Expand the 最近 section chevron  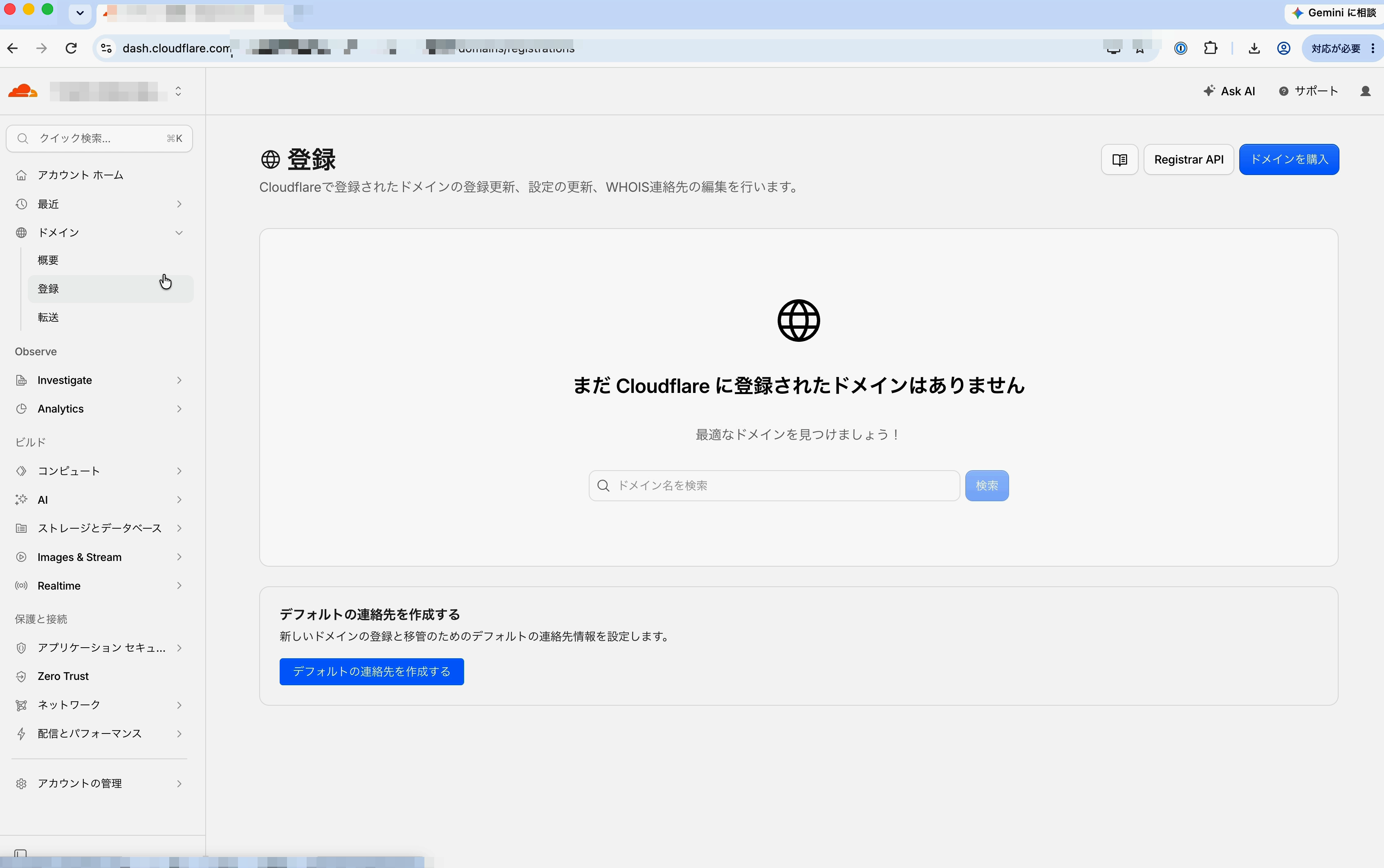179,204
